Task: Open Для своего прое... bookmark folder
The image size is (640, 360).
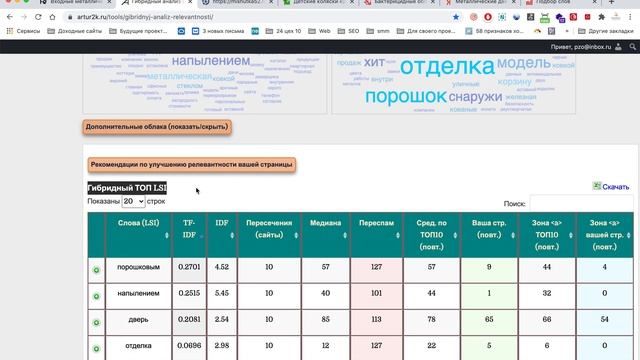Action: click(x=426, y=31)
